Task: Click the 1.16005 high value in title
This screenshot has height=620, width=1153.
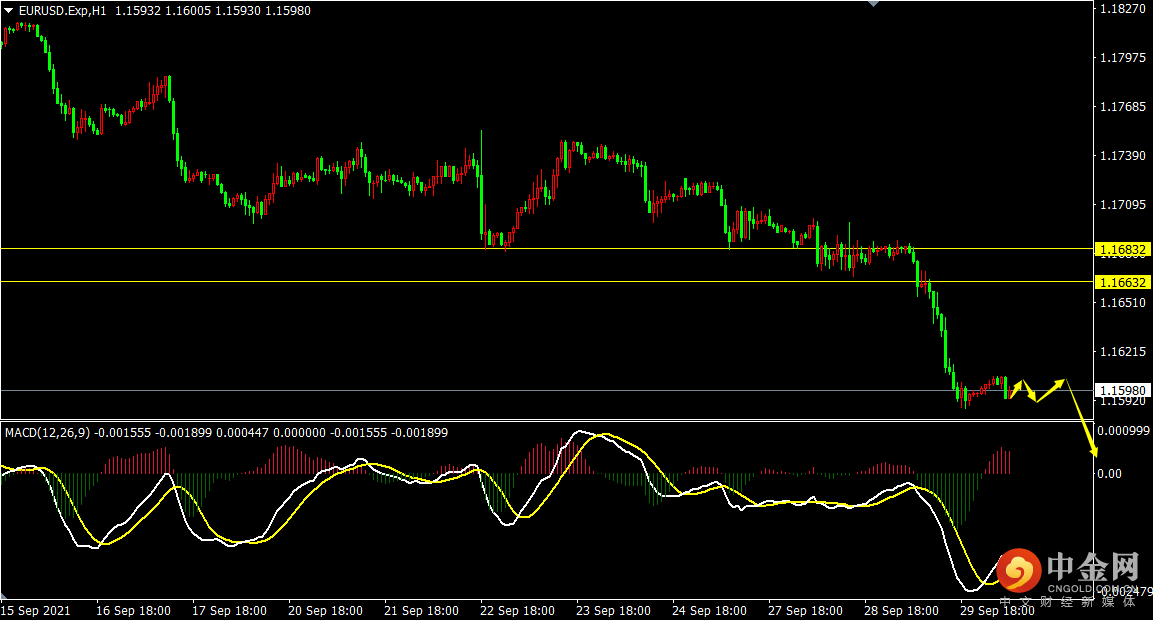Action: 188,11
